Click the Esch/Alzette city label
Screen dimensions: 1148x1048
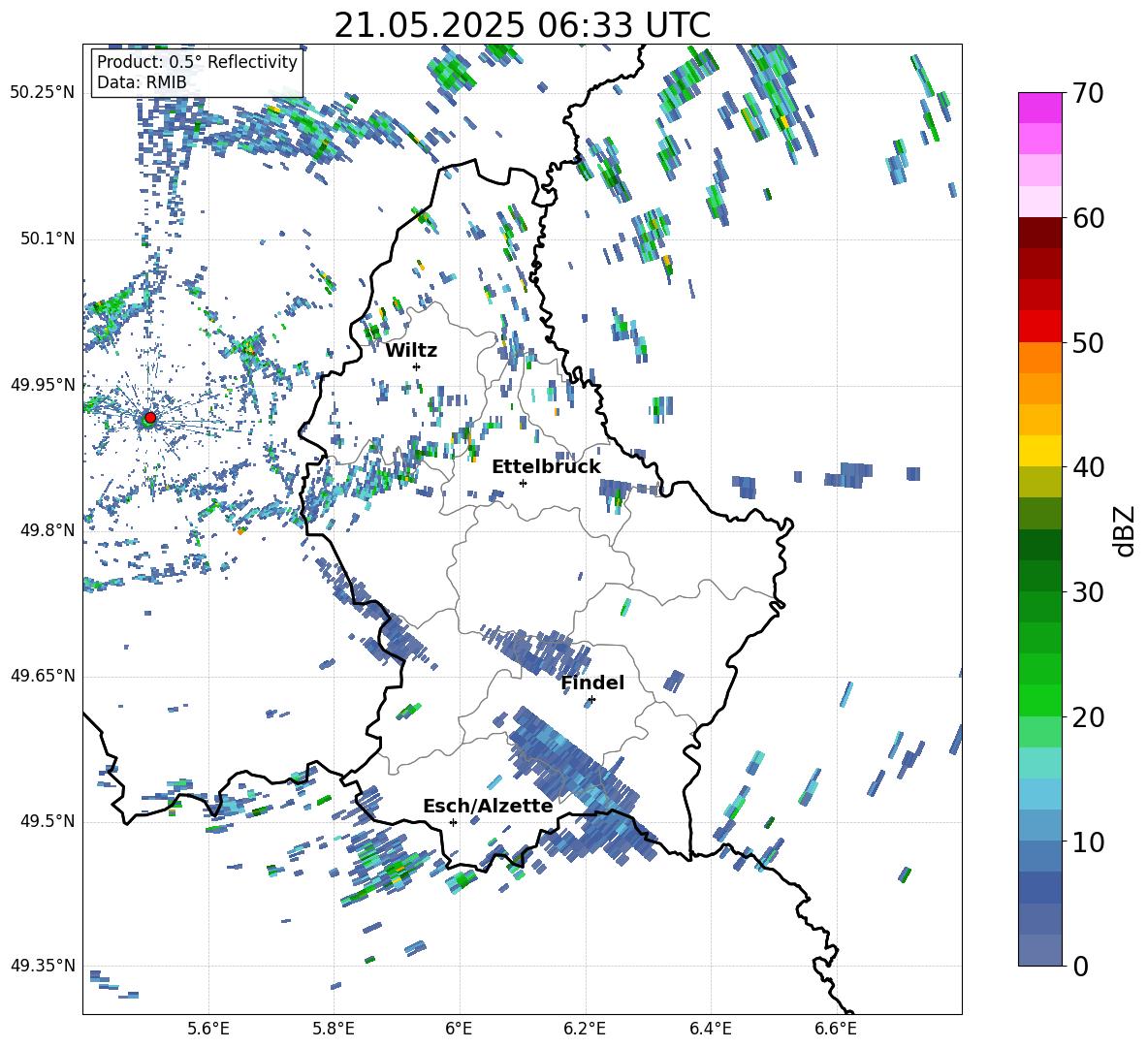point(488,806)
